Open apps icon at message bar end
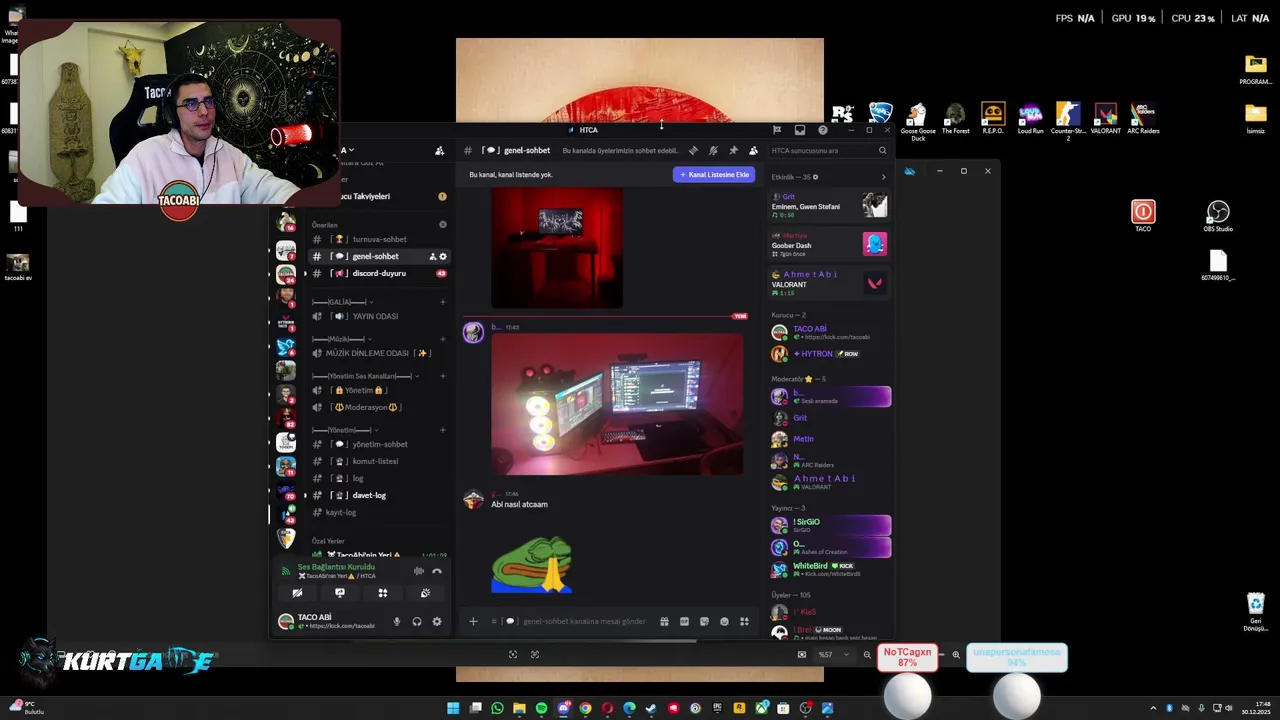 (744, 621)
